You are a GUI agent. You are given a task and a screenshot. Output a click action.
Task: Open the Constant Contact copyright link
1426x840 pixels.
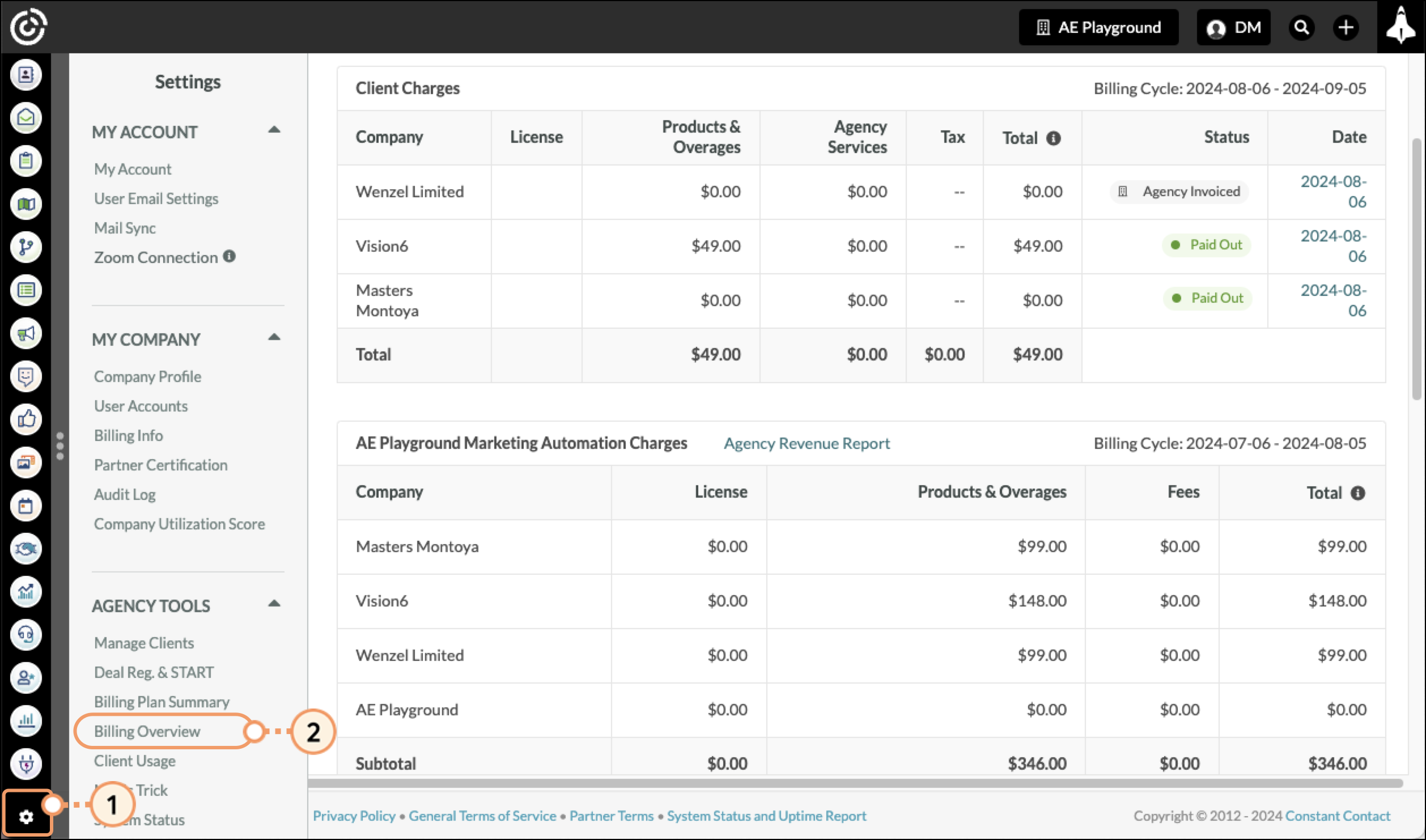(x=1338, y=816)
